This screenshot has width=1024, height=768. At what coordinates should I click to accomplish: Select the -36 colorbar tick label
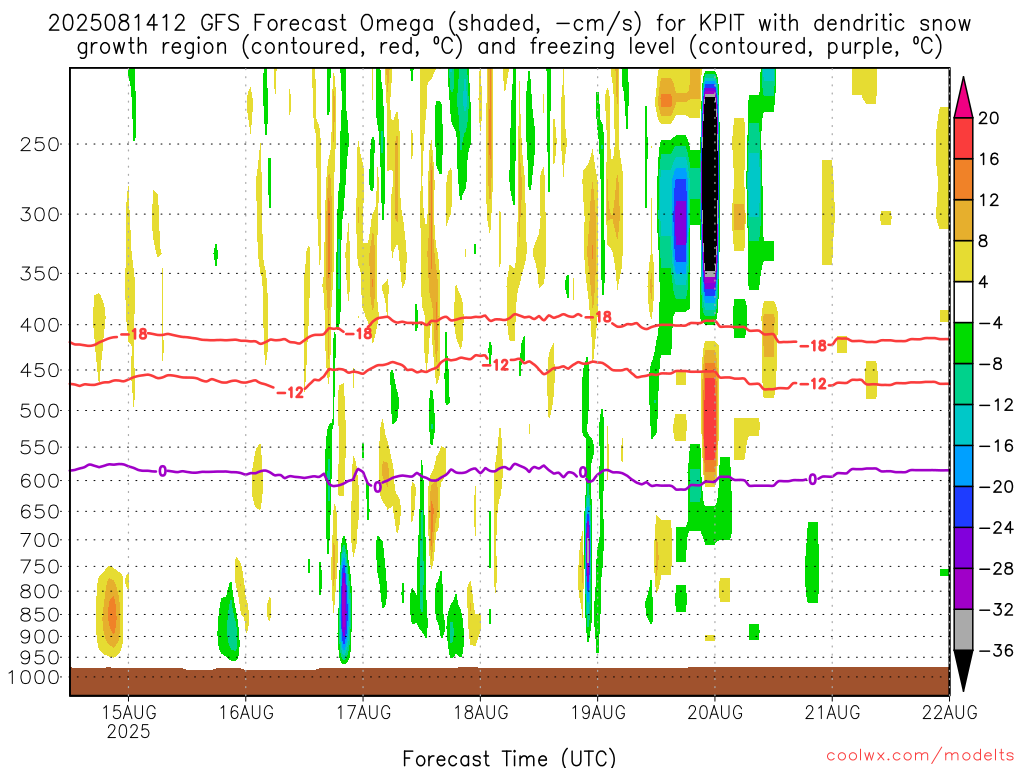[996, 650]
